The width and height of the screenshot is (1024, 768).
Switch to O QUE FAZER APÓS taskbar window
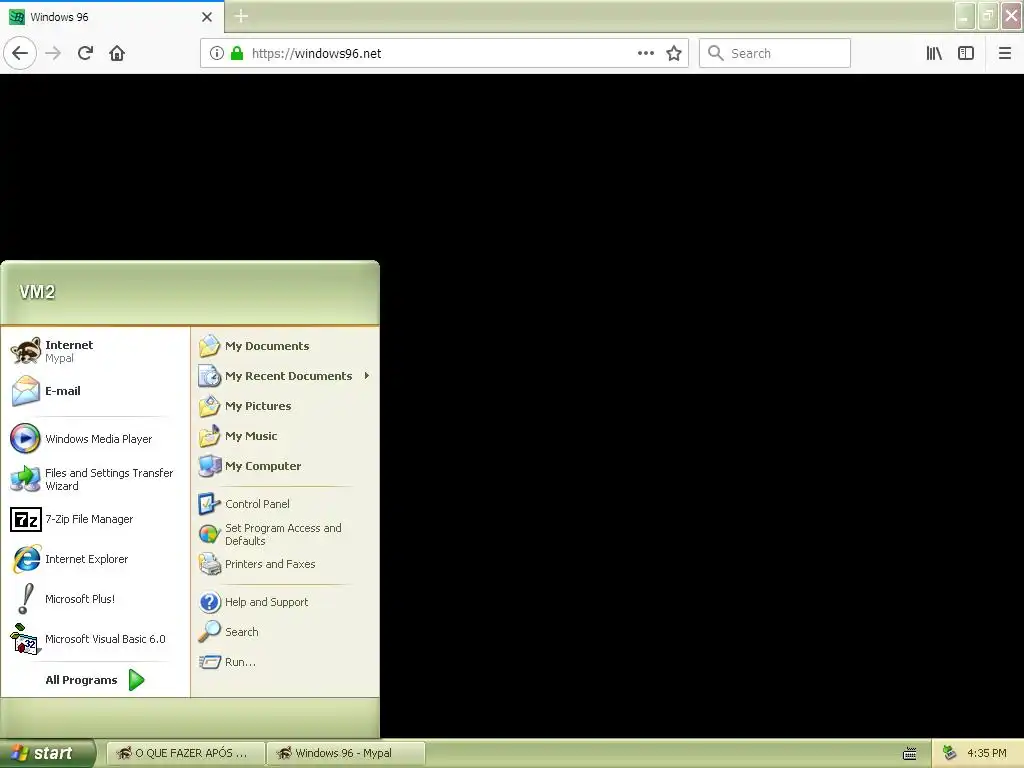tap(185, 753)
